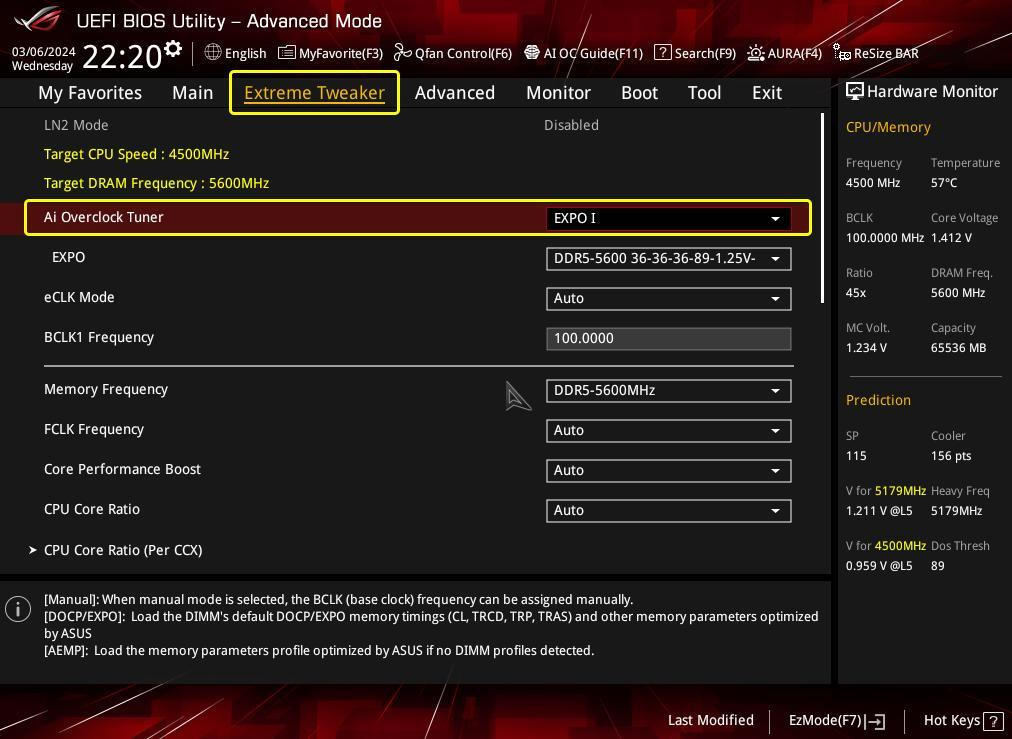Switch to the Monitor tab
The height and width of the screenshot is (739, 1012).
[x=558, y=92]
